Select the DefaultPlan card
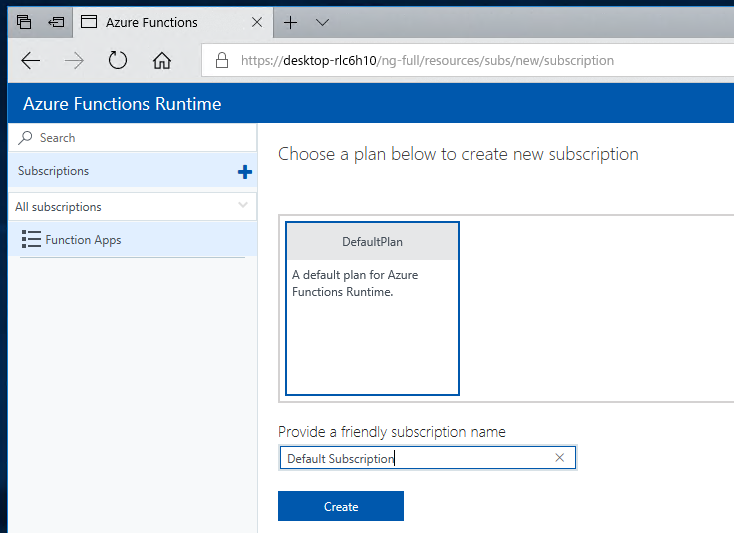The width and height of the screenshot is (734, 533). tap(372, 308)
